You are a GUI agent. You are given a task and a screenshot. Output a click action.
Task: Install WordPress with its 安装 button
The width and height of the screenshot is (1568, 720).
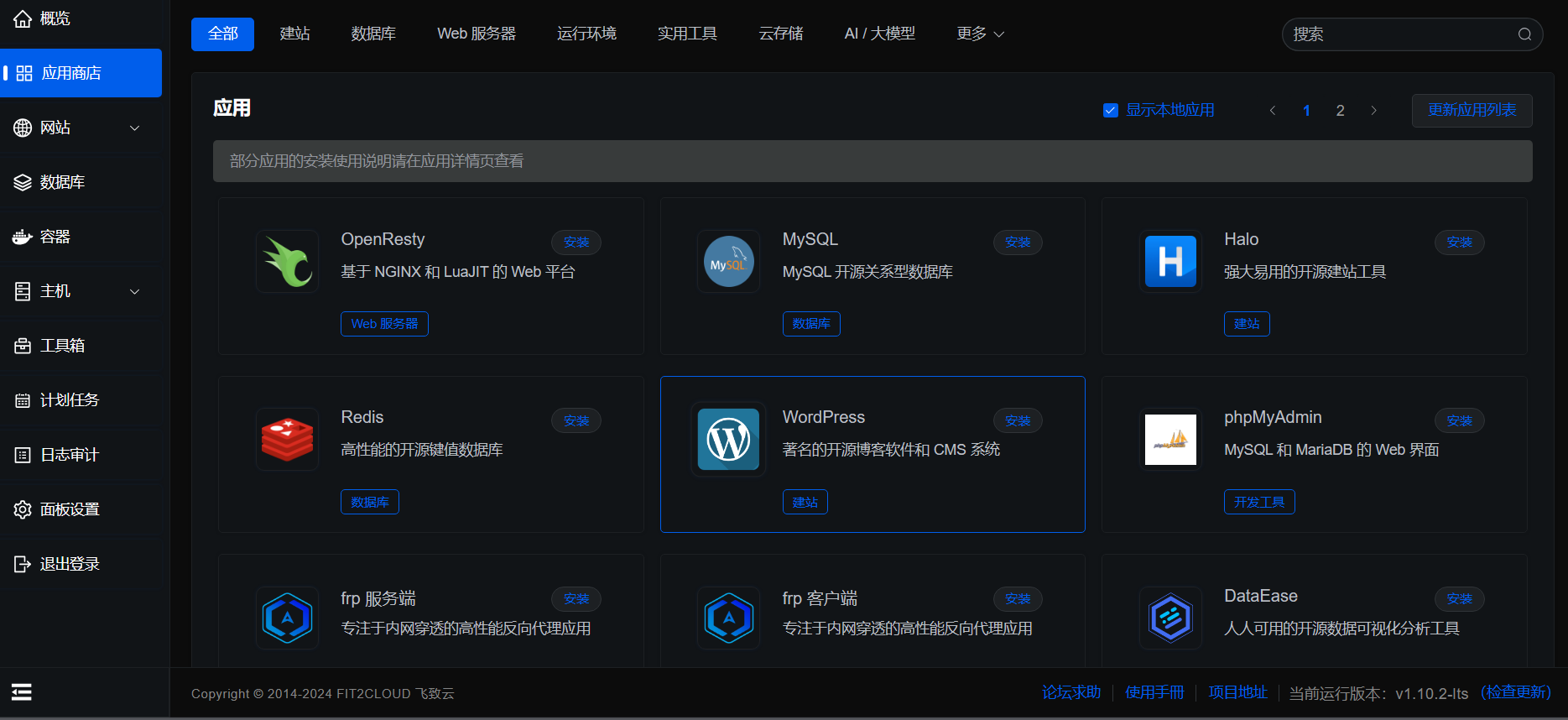point(1018,421)
